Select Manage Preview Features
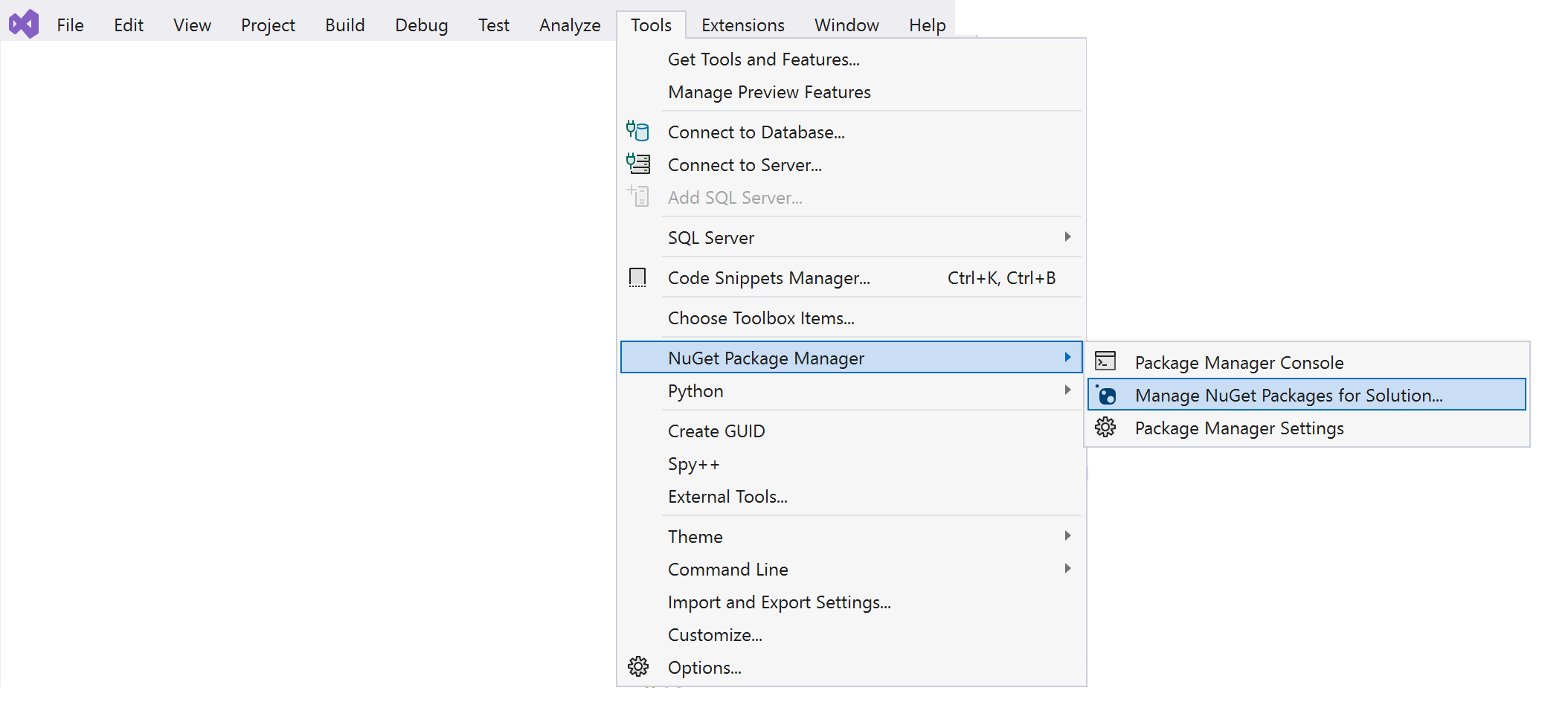 (x=768, y=92)
